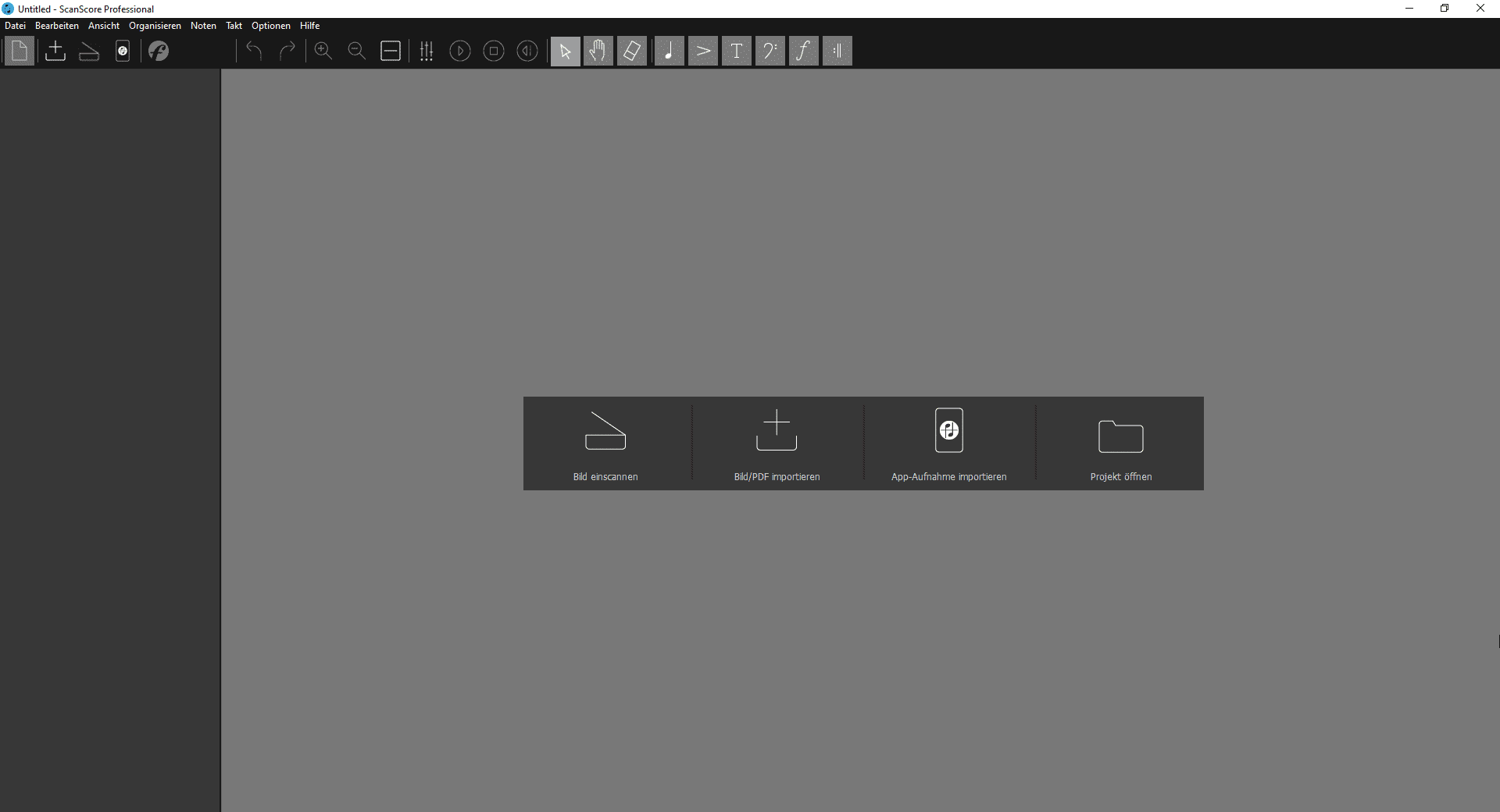Click the App-Aufnahme importieren button
This screenshot has height=812, width=1500.
[949, 443]
